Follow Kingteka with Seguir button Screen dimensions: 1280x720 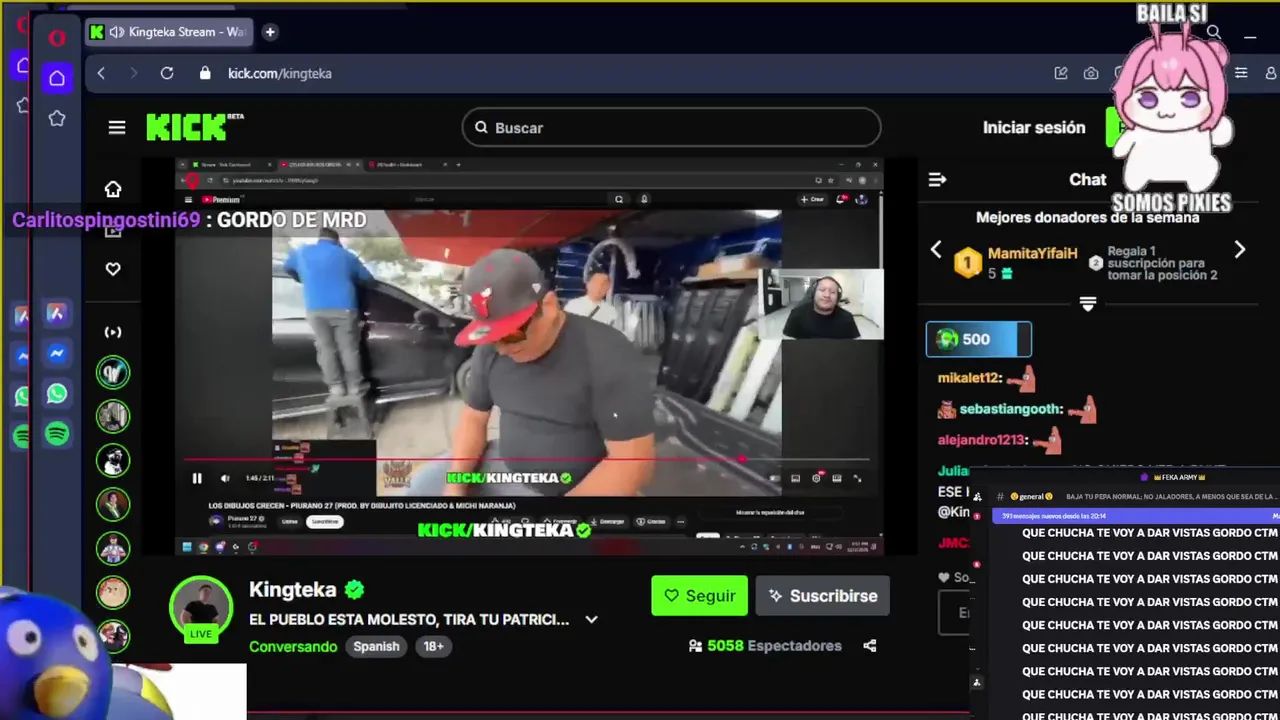tap(699, 596)
